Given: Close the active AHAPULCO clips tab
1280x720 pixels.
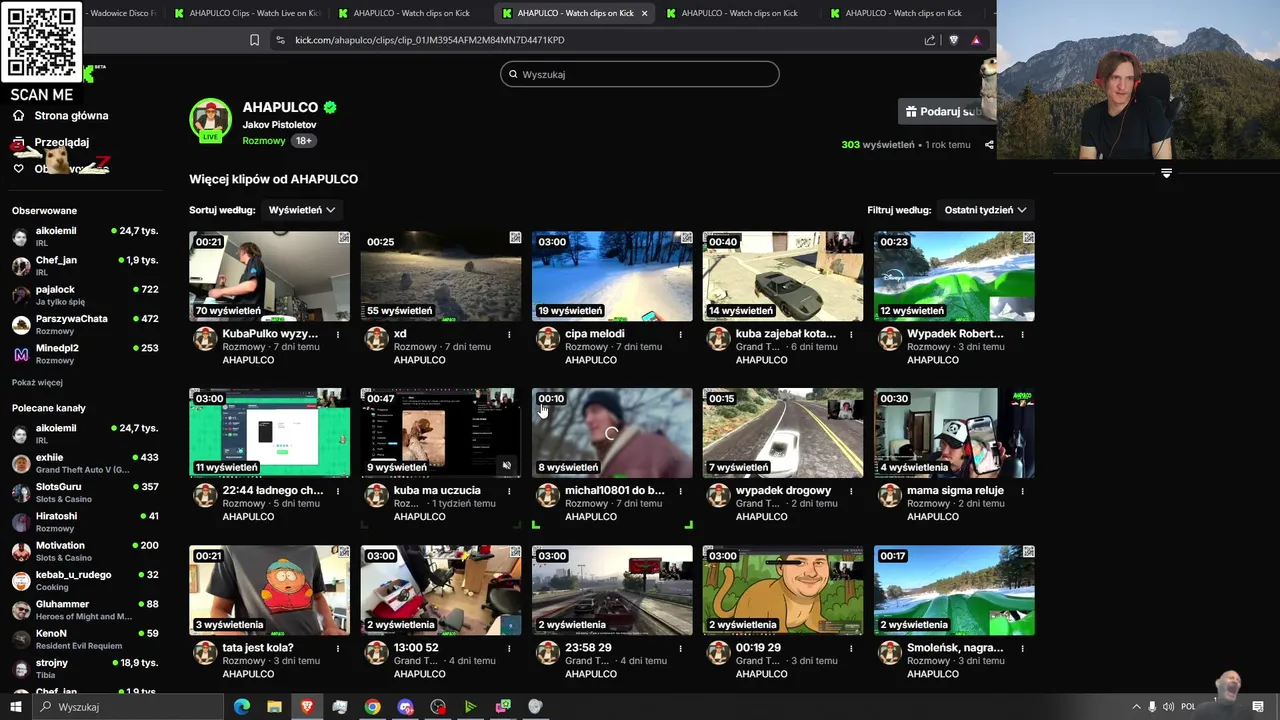Looking at the screenshot, I should pos(644,13).
